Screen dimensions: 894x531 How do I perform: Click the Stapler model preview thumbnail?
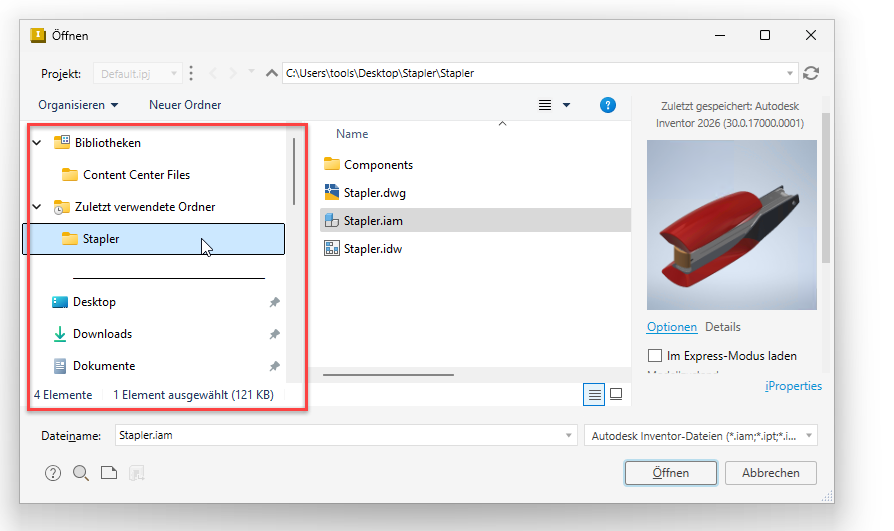click(x=732, y=225)
